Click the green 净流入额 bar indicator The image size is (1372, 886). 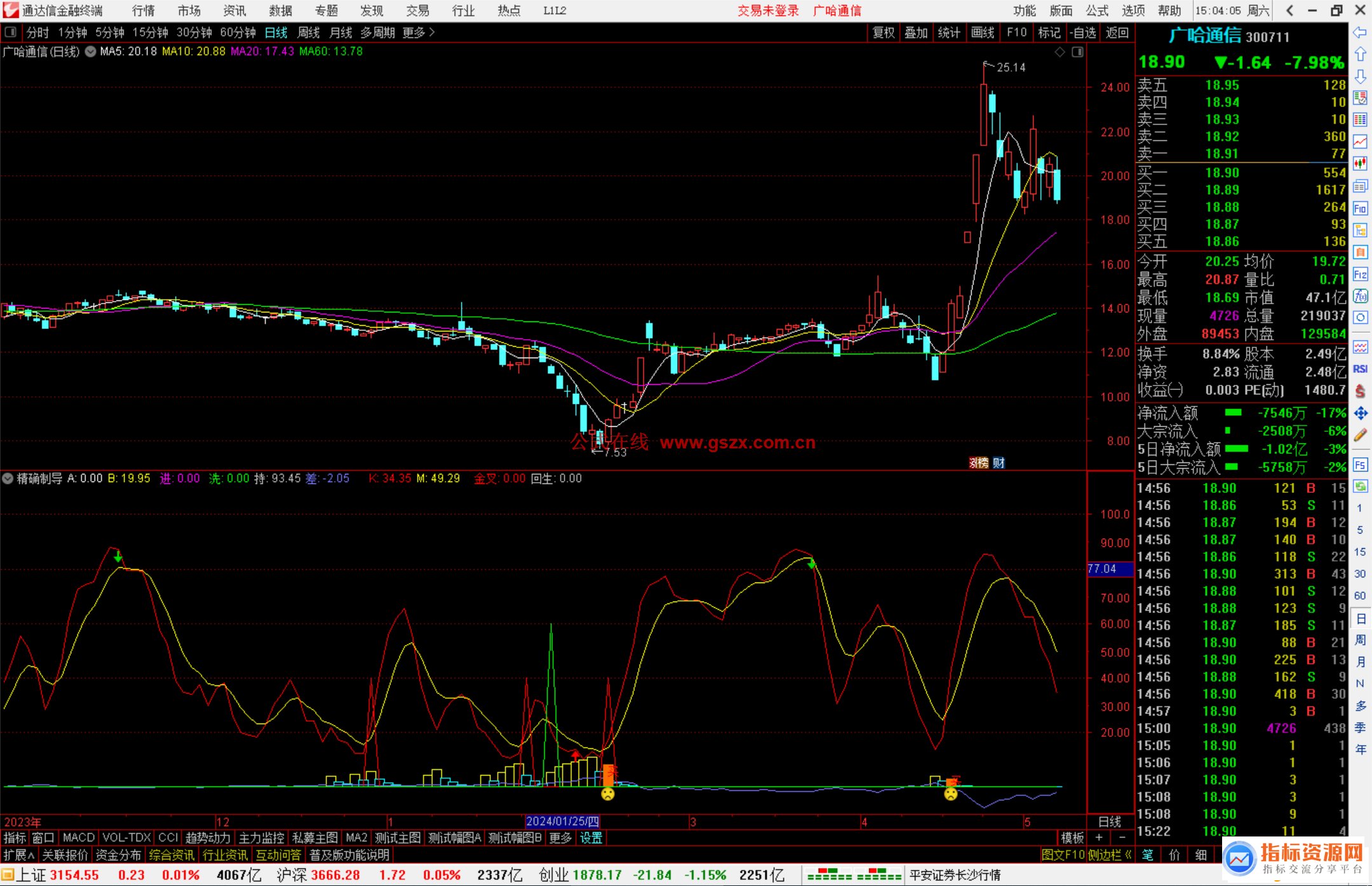click(x=1233, y=413)
